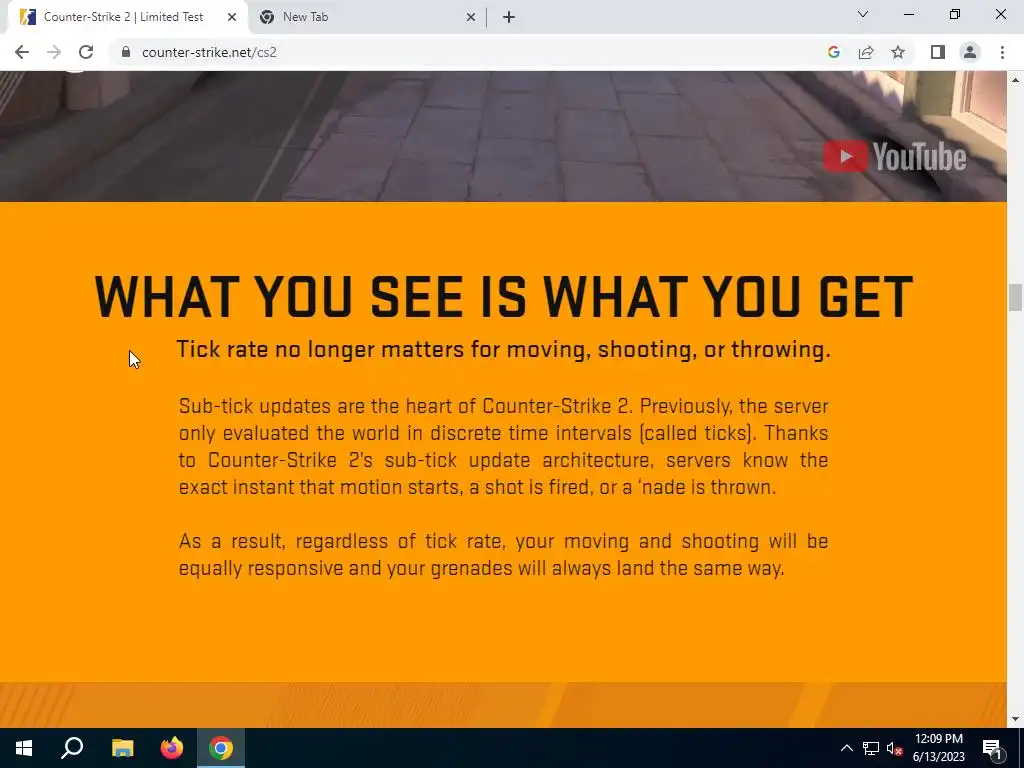The image size is (1024, 768).
Task: Click the scroll-down arrow of the page scrollbar
Action: coord(1015,720)
